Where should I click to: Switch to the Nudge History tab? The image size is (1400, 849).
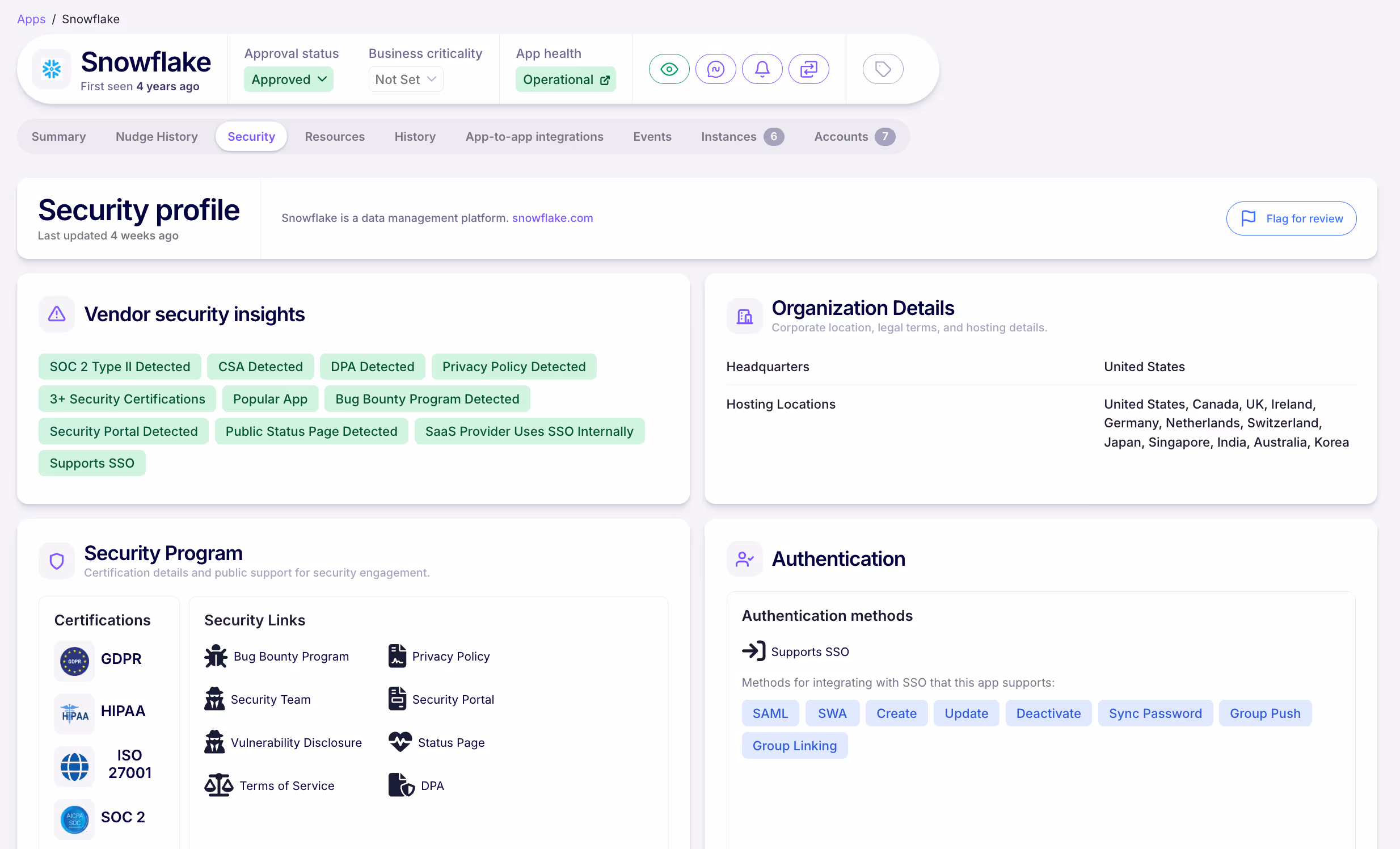157,137
